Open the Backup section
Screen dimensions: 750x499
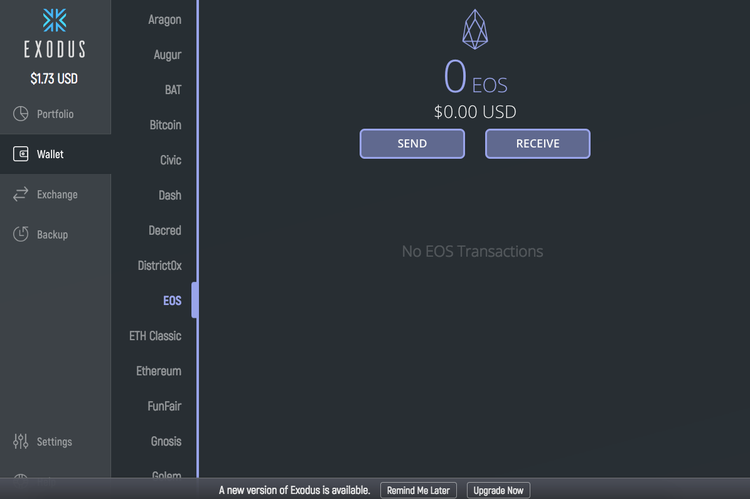pos(52,234)
